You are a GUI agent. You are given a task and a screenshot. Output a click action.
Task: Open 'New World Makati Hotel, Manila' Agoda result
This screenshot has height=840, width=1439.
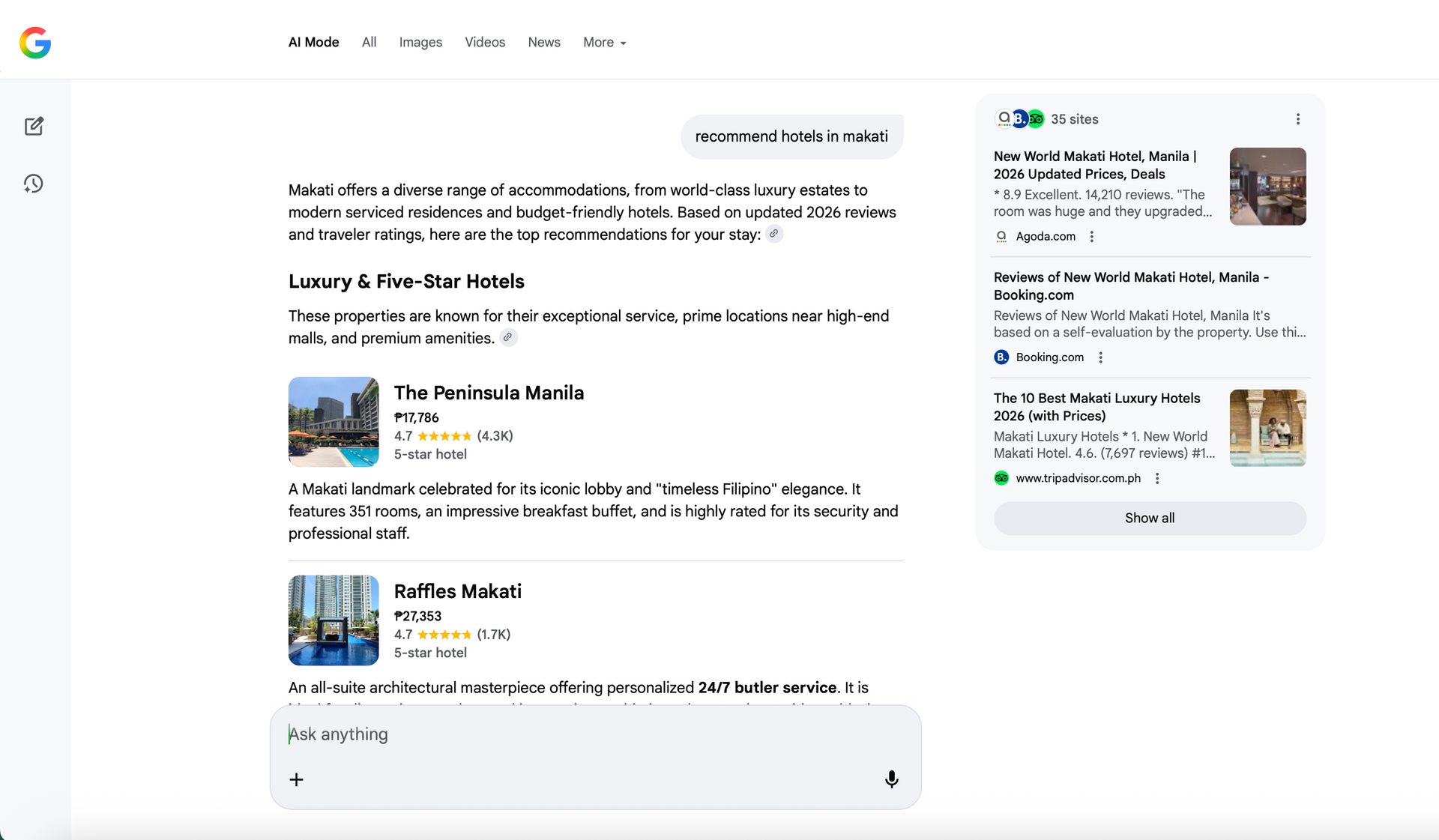1095,165
